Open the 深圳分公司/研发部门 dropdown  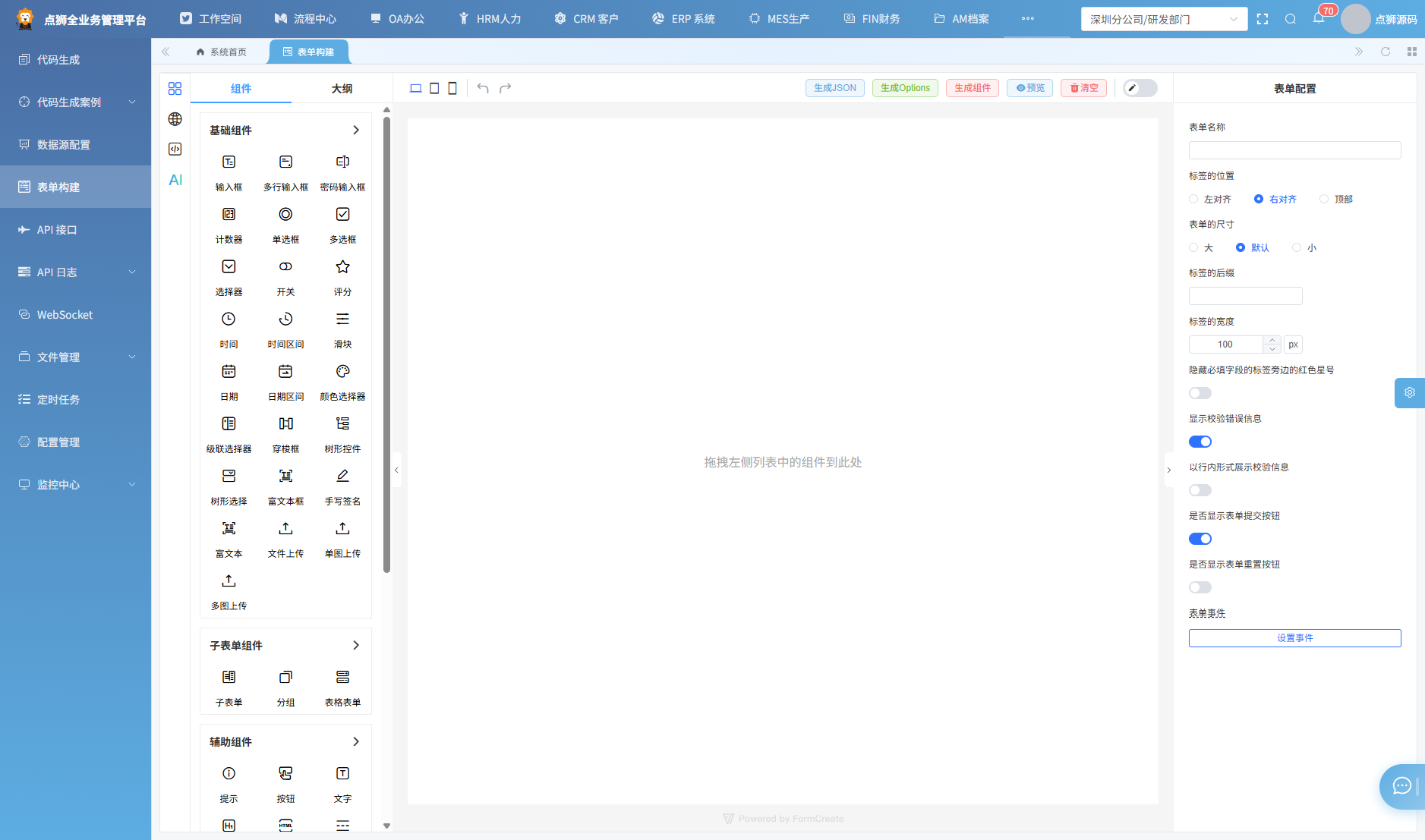pos(1164,19)
